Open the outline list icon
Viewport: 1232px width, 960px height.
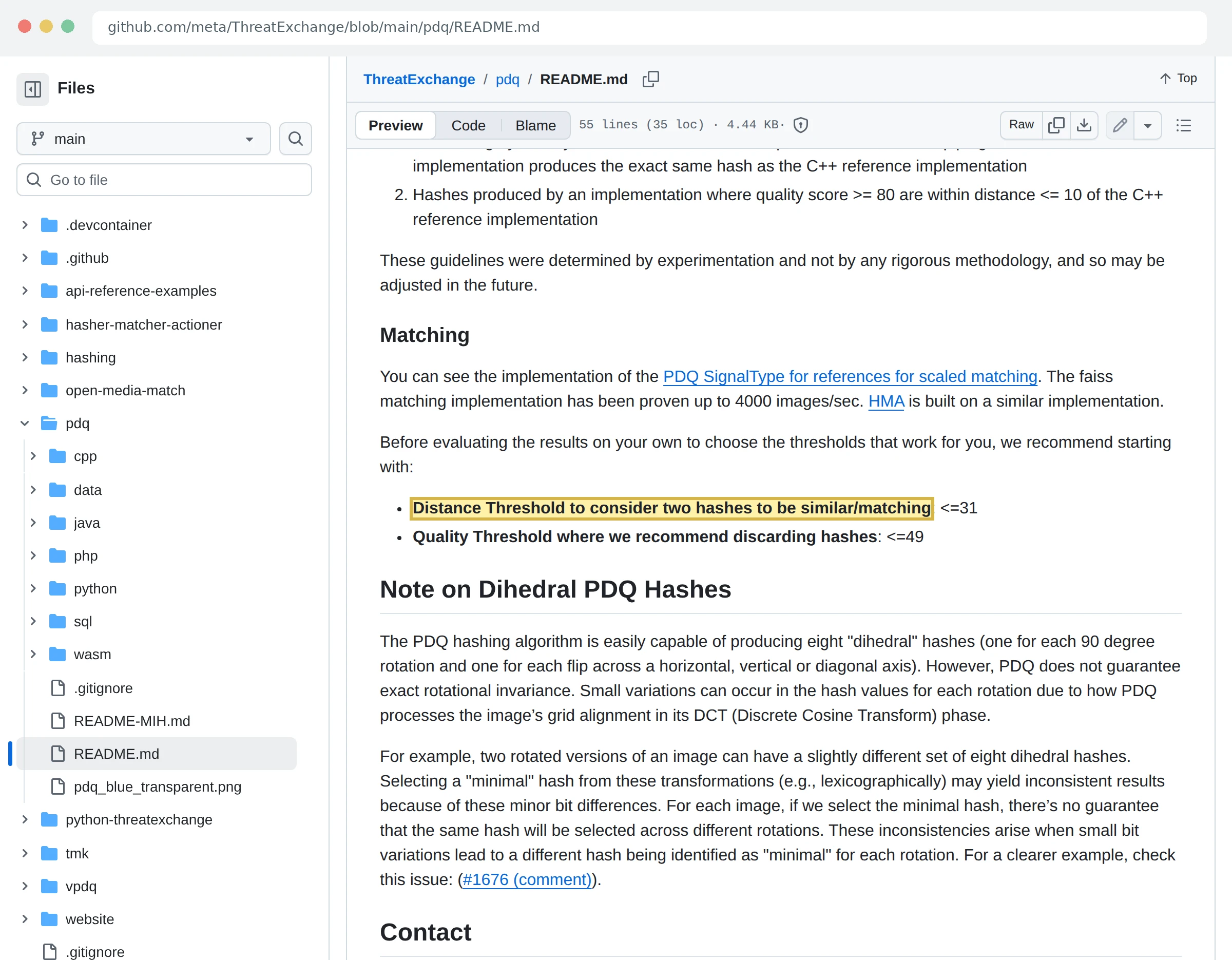[1183, 125]
